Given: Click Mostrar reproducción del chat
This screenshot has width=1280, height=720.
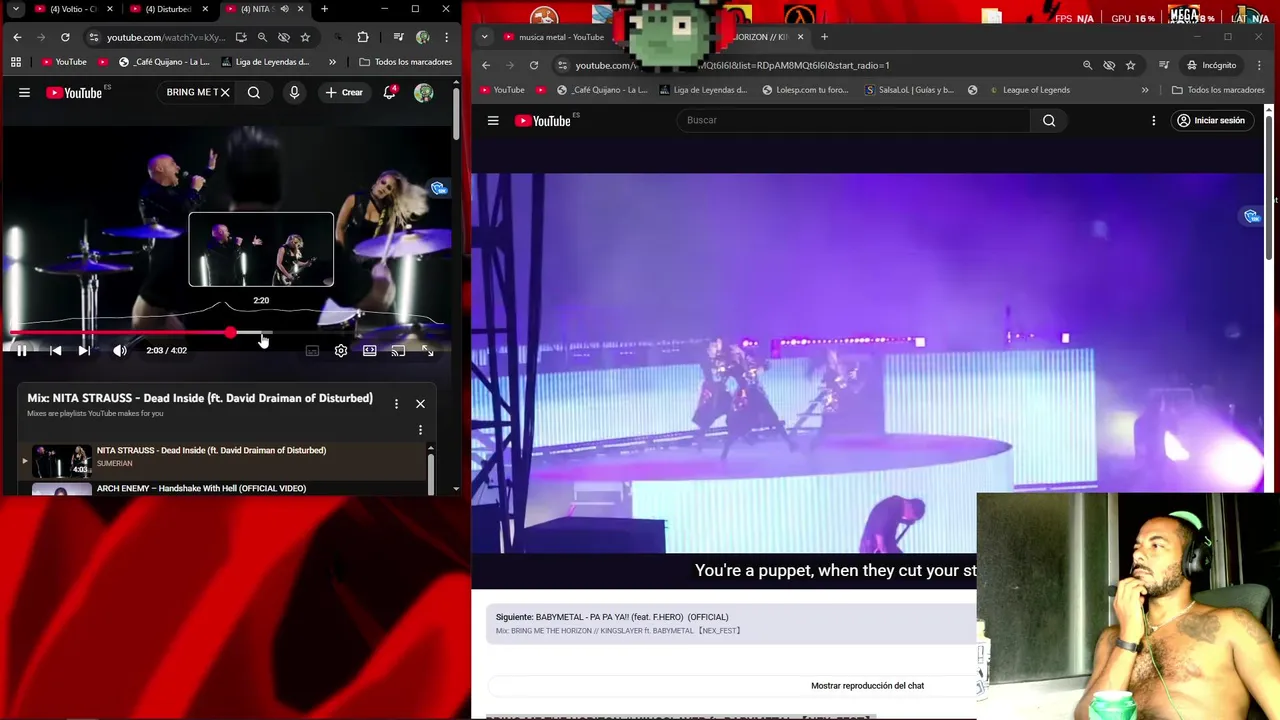Looking at the screenshot, I should tap(867, 686).
